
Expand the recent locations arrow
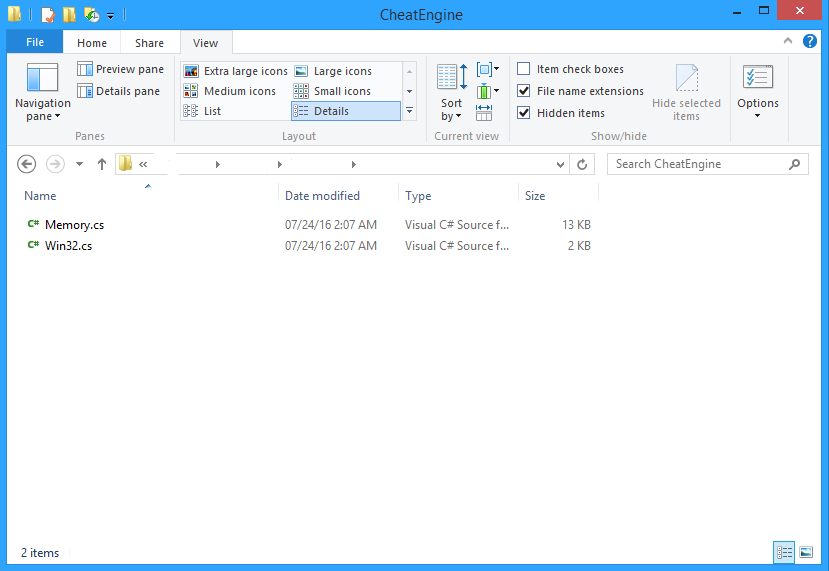coord(80,164)
